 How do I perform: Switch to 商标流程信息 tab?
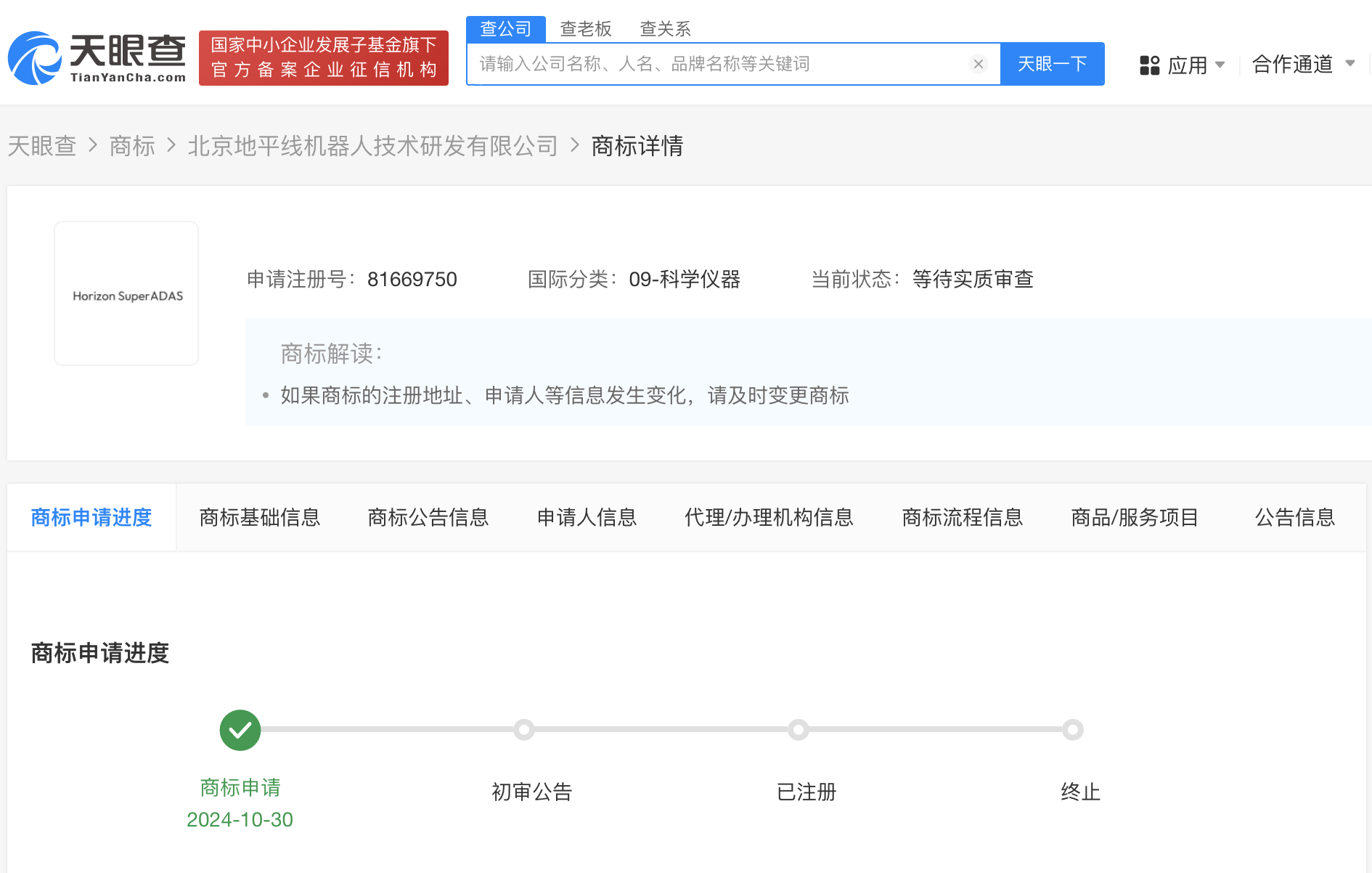pyautogui.click(x=963, y=517)
